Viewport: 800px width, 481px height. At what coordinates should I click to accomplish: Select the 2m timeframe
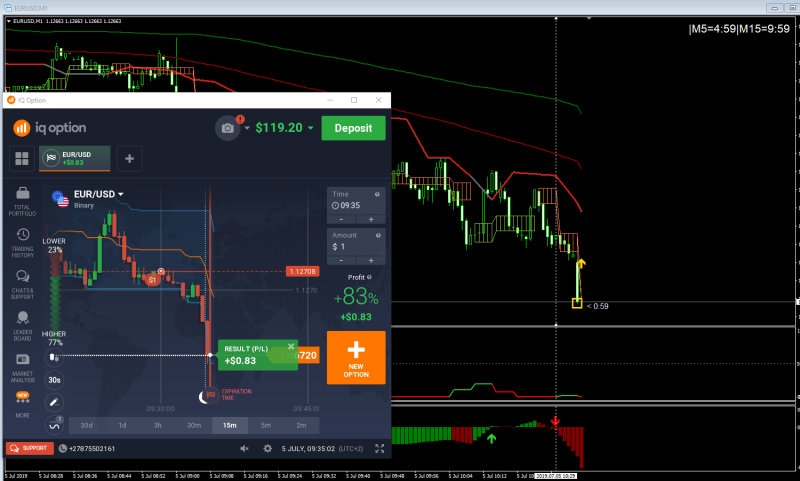[302, 425]
